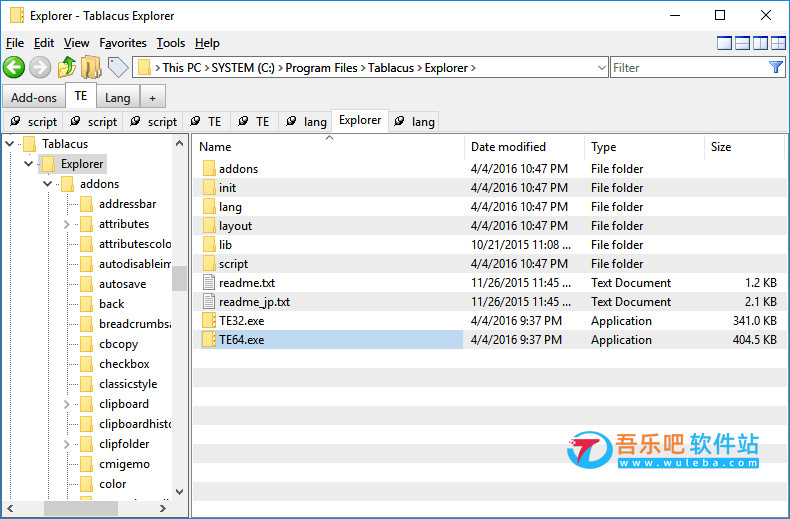The width and height of the screenshot is (790, 519).
Task: Click SYSTEM (C:) in the breadcrumb
Action: coord(243,68)
